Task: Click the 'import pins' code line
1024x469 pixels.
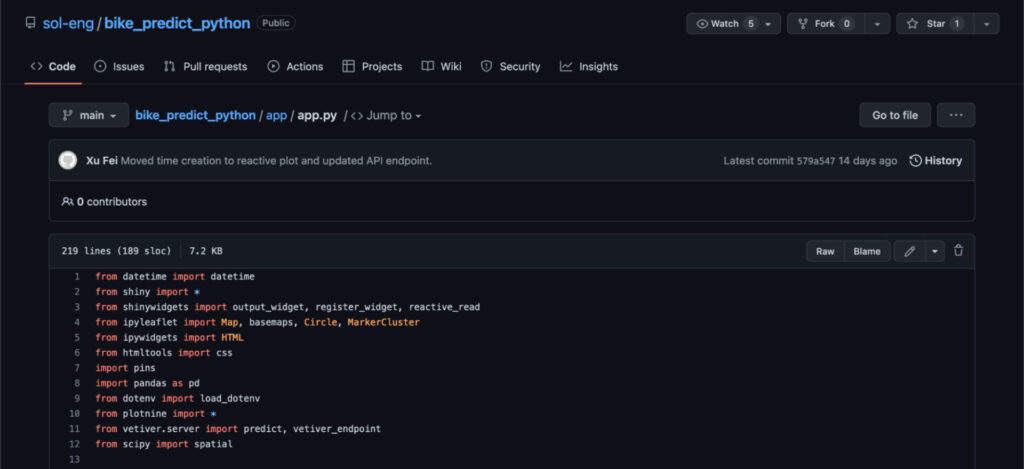Action: (x=125, y=368)
